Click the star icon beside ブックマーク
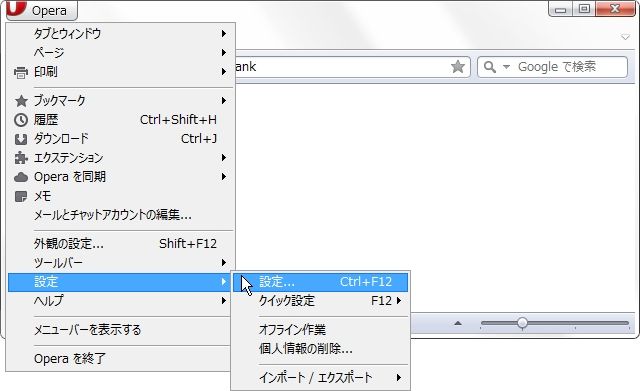 (21, 100)
